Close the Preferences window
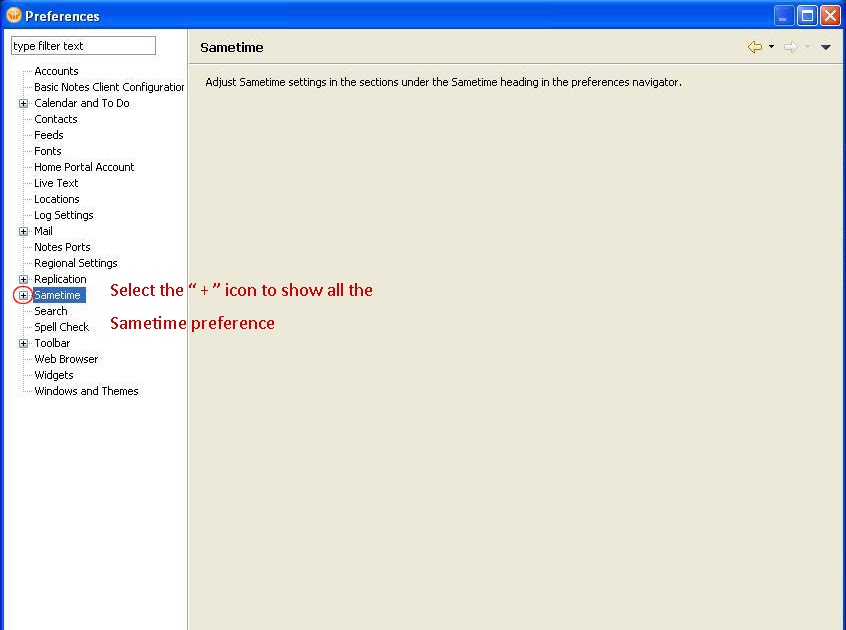The image size is (846, 630). [830, 16]
